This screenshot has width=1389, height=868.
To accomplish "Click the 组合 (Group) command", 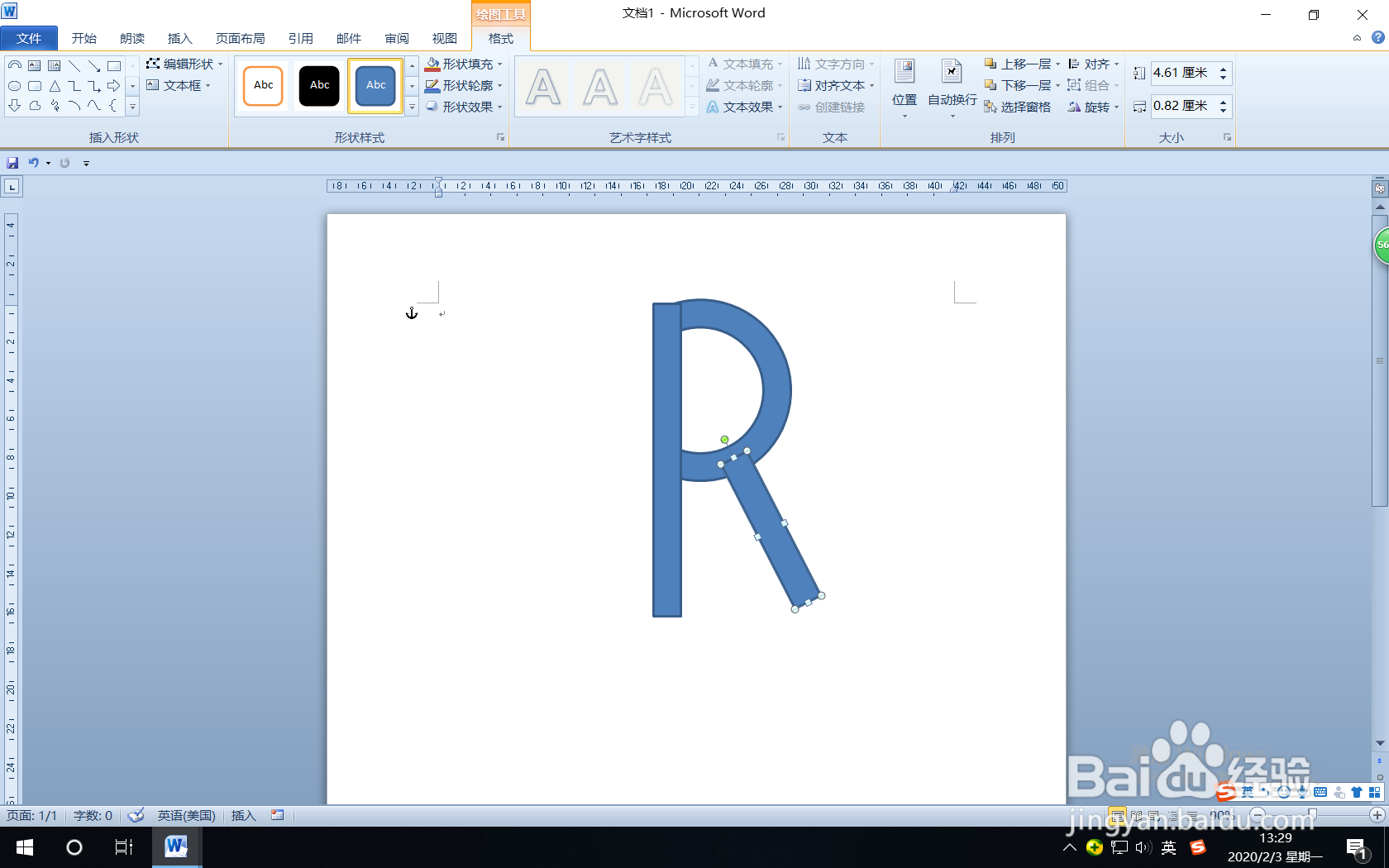I will [1093, 84].
